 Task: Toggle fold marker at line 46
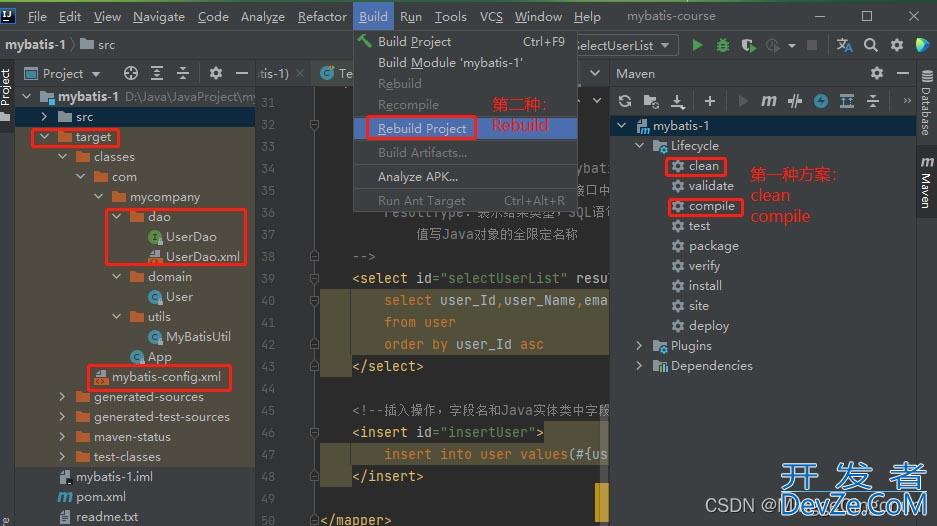click(x=314, y=432)
